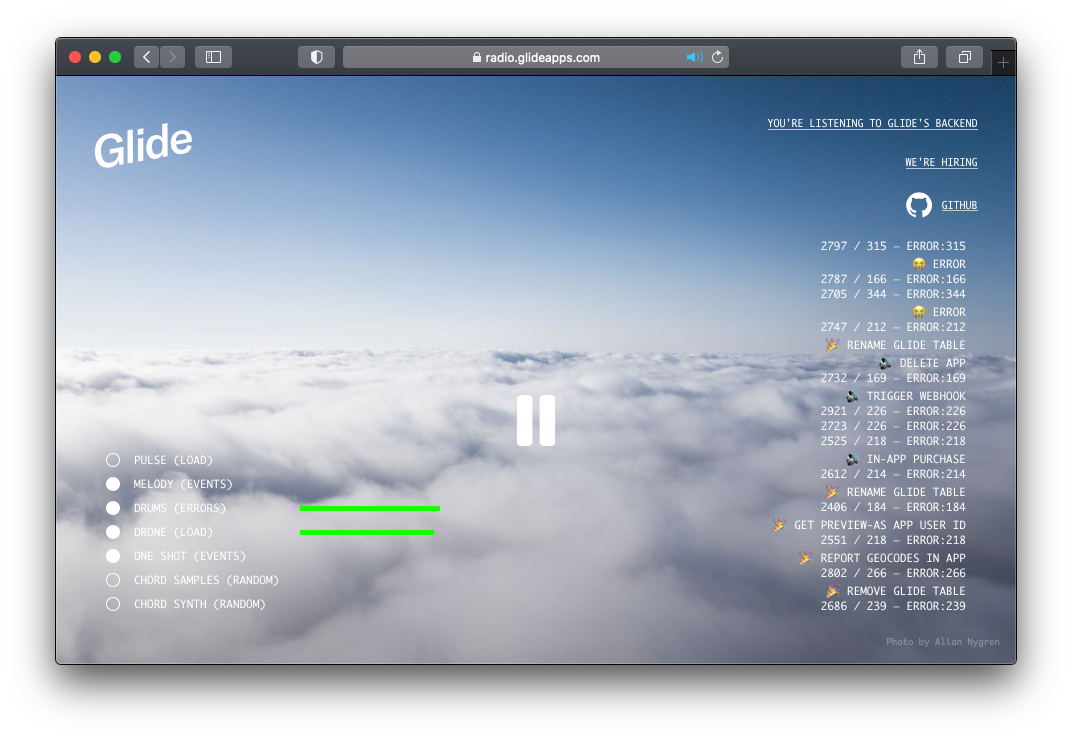Open the GitHub text link
1072x738 pixels.
click(x=959, y=205)
